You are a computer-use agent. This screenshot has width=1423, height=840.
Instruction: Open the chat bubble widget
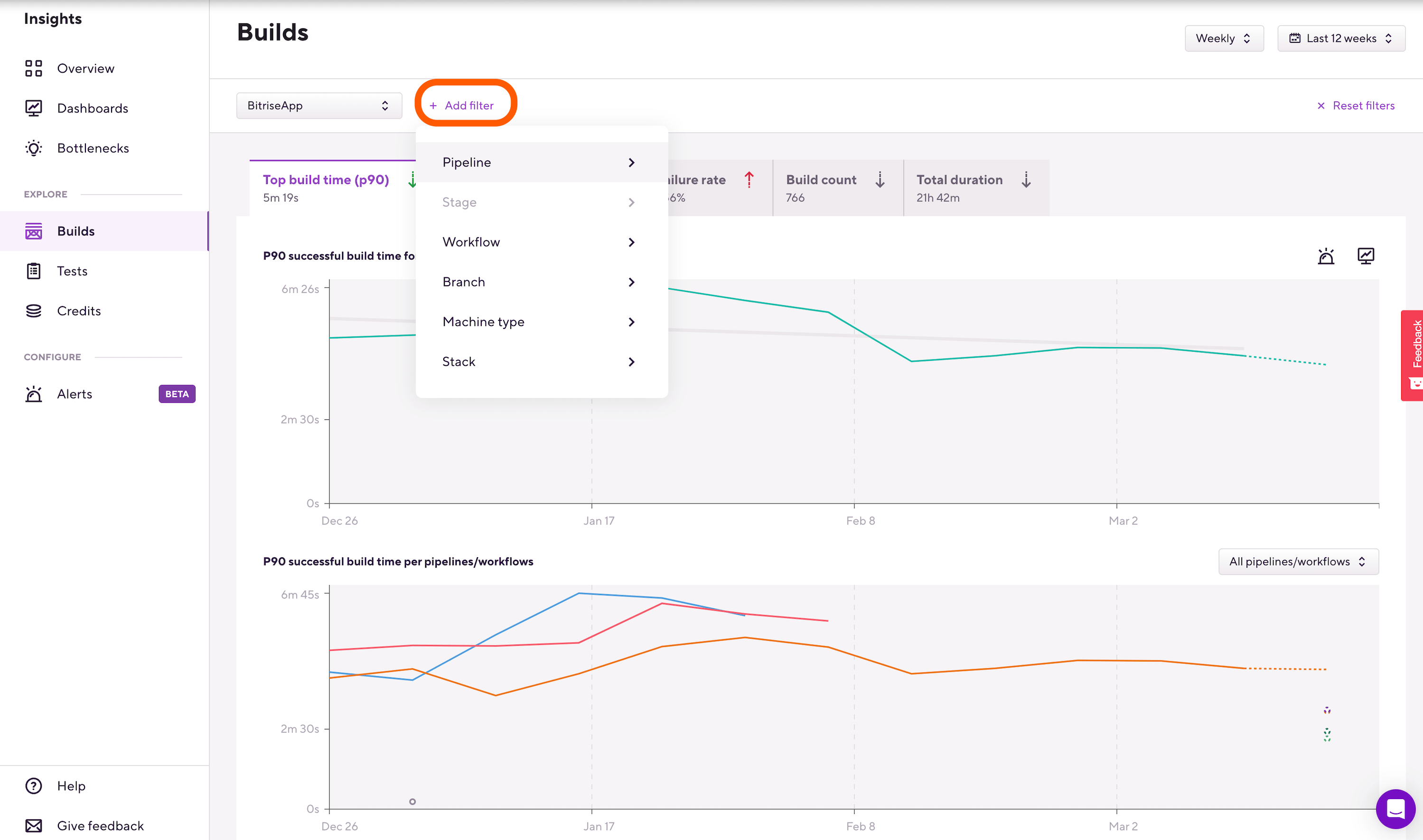pos(1395,808)
